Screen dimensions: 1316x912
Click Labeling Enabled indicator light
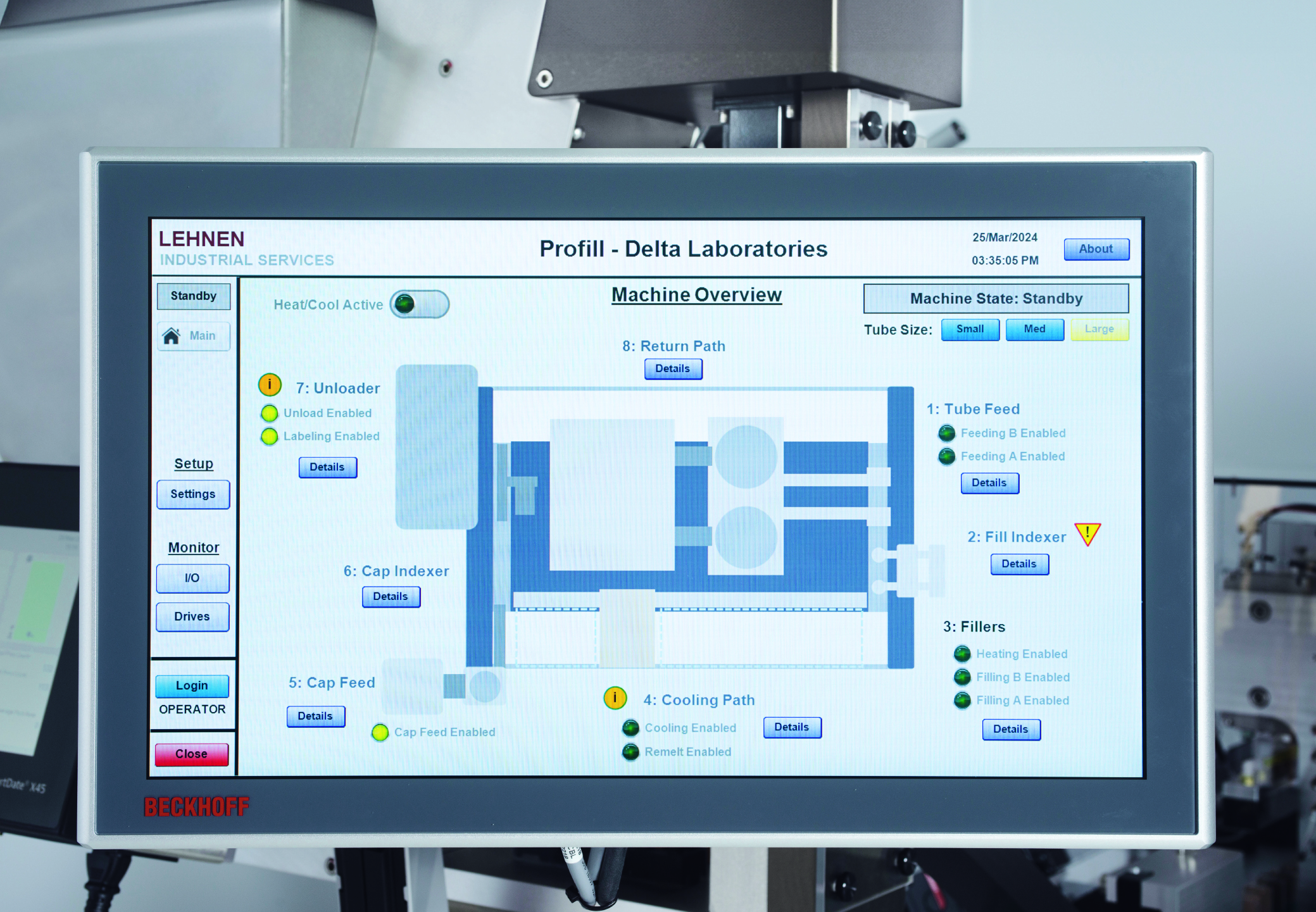tap(269, 436)
